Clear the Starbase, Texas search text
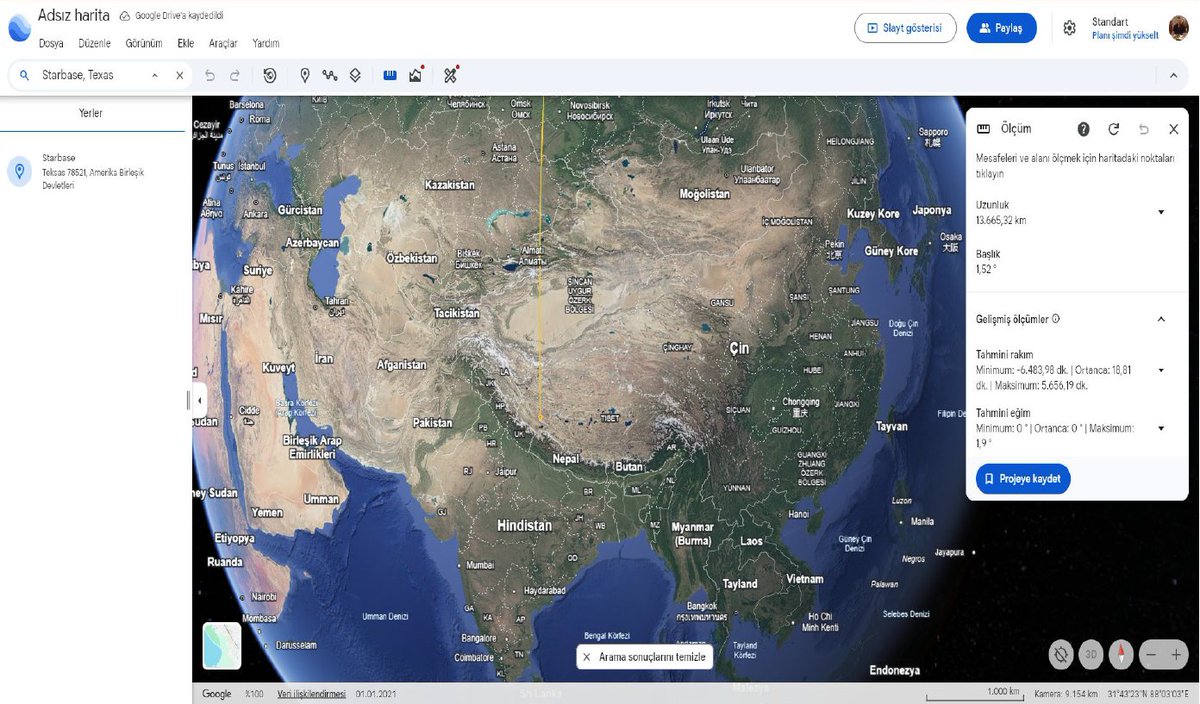The height and width of the screenshot is (704, 1200). 180,75
